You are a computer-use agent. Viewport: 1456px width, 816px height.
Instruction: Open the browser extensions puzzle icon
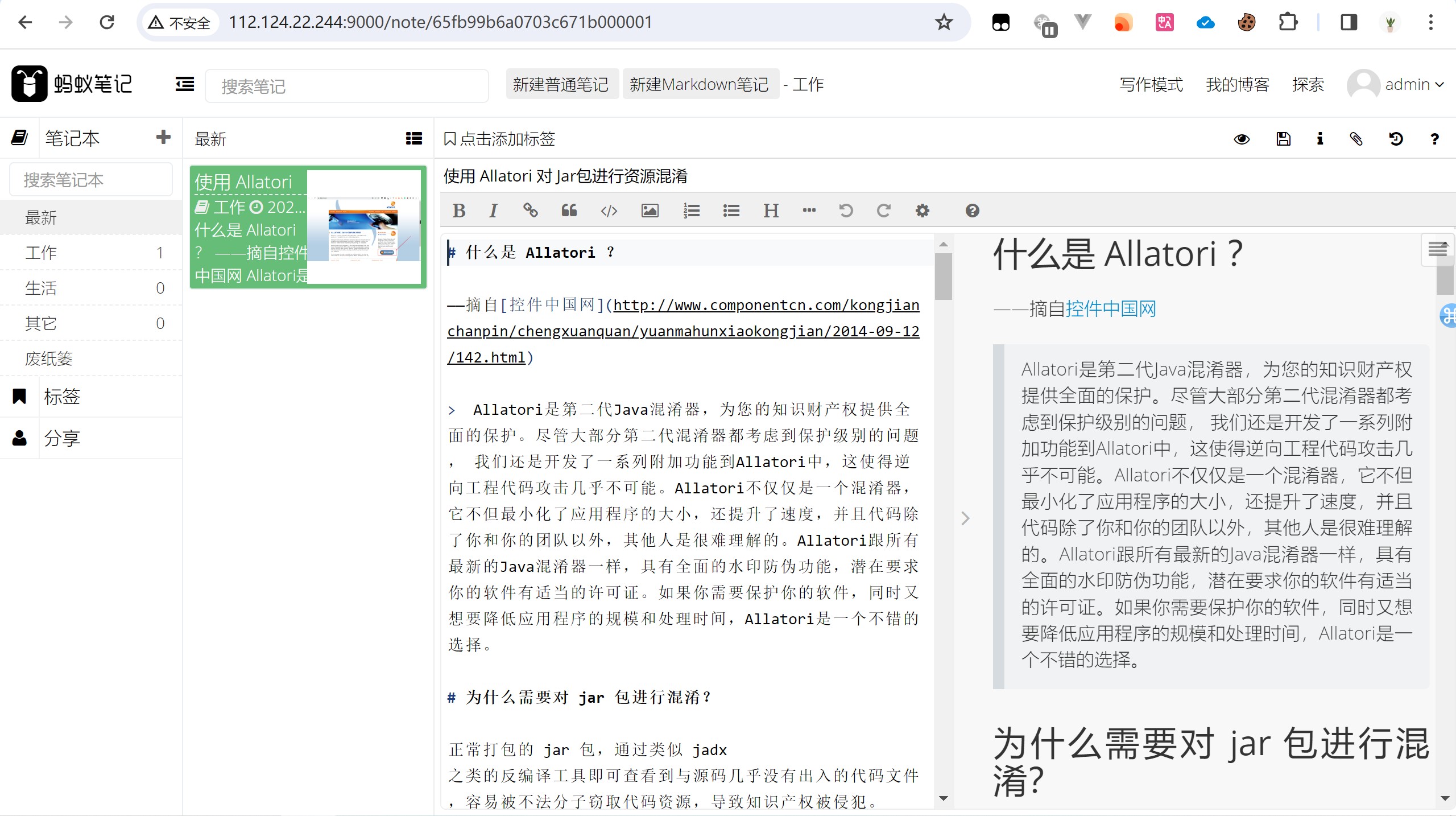coord(1288,22)
